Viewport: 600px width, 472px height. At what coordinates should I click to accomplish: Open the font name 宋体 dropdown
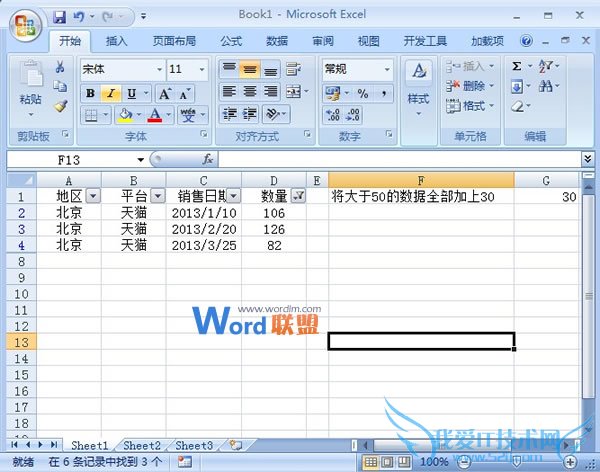(x=160, y=69)
